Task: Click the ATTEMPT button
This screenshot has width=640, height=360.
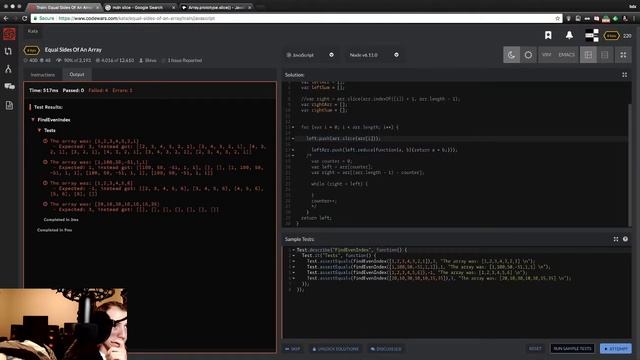Action: [x=616, y=349]
